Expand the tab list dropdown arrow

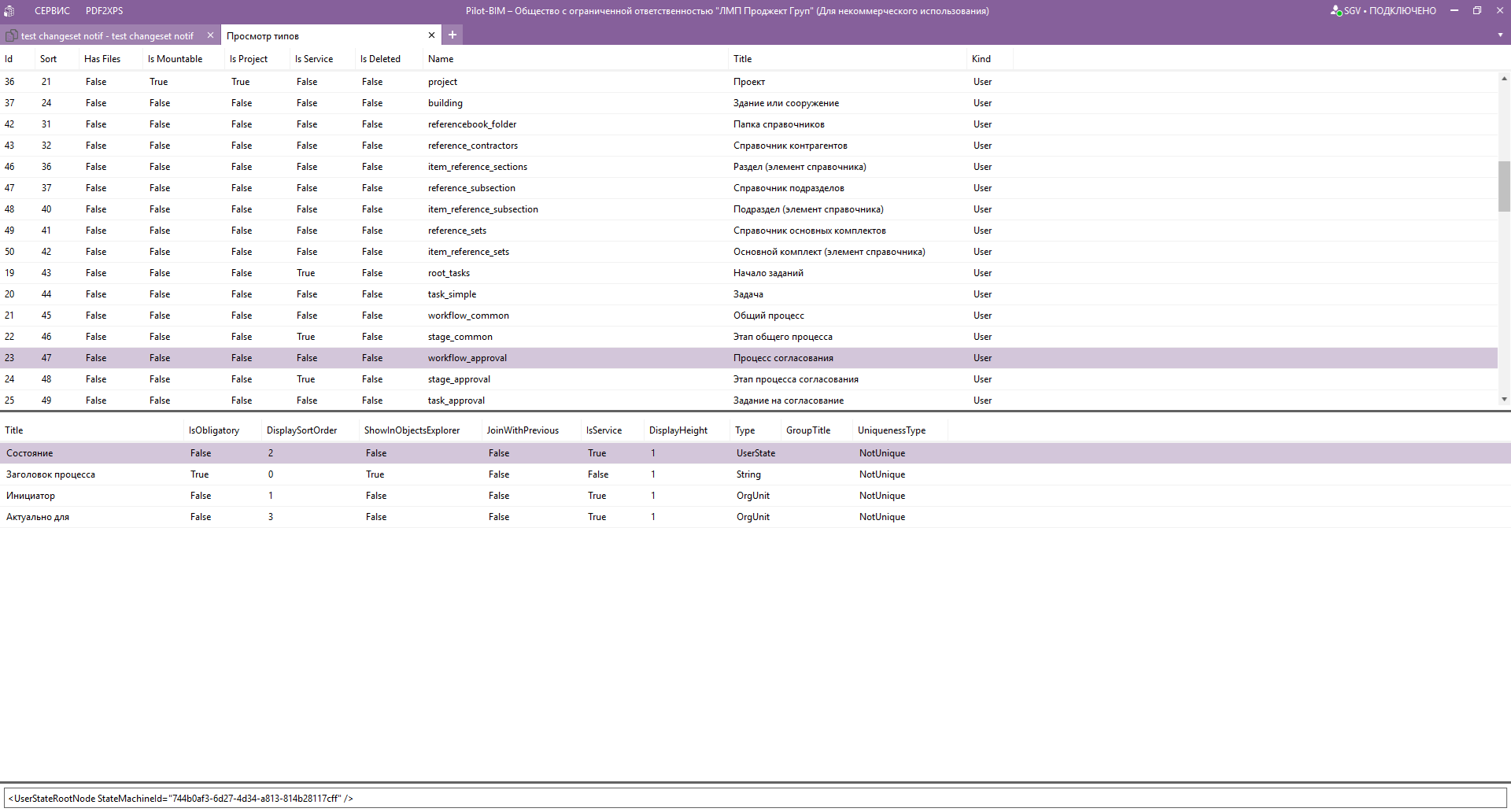tap(1500, 35)
